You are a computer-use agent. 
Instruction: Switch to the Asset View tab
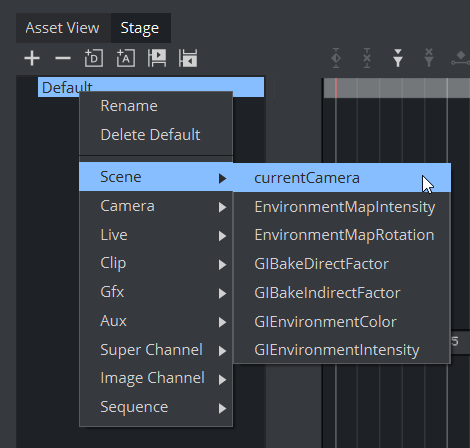[63, 28]
